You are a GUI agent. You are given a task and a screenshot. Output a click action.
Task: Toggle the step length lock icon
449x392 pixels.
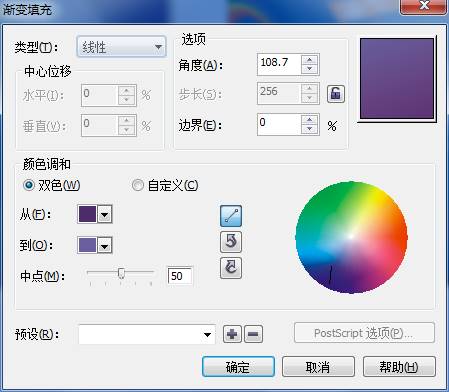(336, 94)
